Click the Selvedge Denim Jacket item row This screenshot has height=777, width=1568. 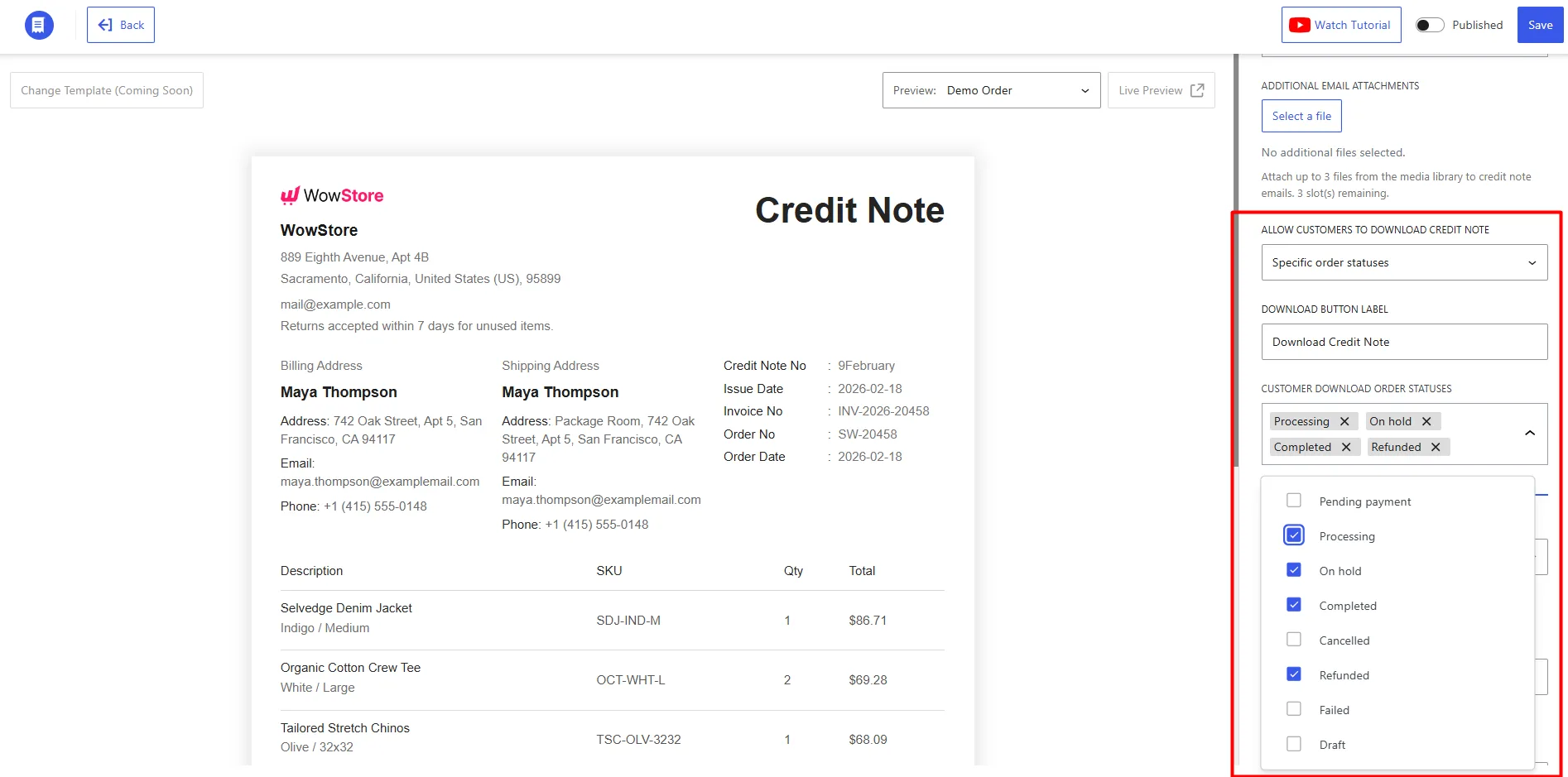pos(613,620)
